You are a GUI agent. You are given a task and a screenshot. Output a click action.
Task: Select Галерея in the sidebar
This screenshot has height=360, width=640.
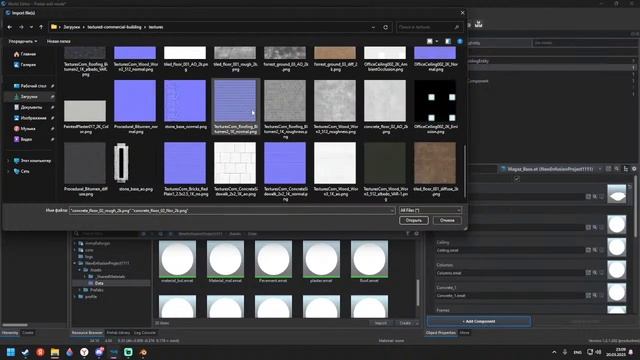pyautogui.click(x=24, y=64)
